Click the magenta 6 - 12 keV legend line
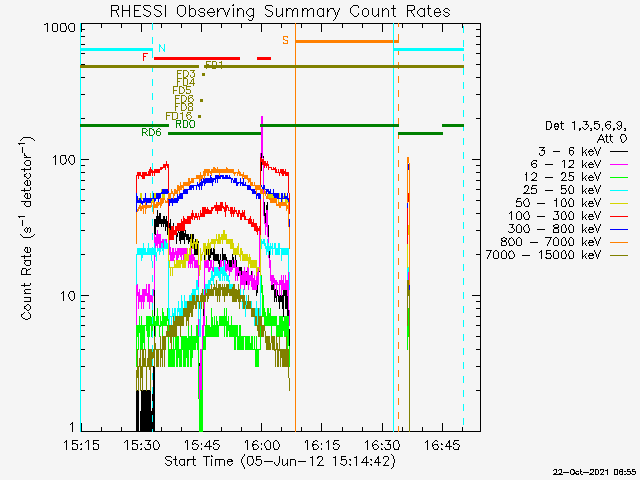 pos(619,164)
